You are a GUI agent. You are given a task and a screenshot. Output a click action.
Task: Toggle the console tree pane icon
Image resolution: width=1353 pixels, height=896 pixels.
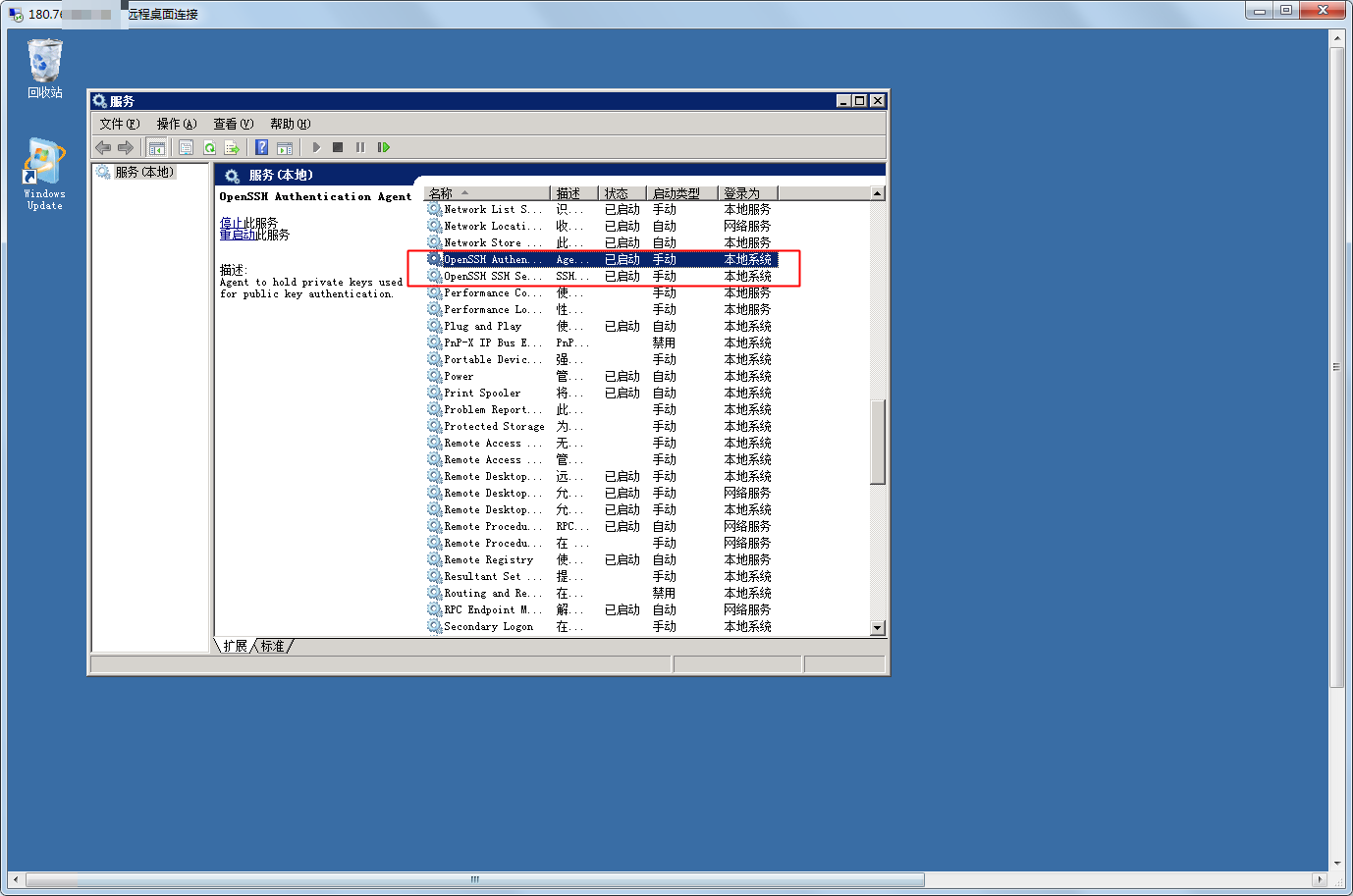pos(157,147)
